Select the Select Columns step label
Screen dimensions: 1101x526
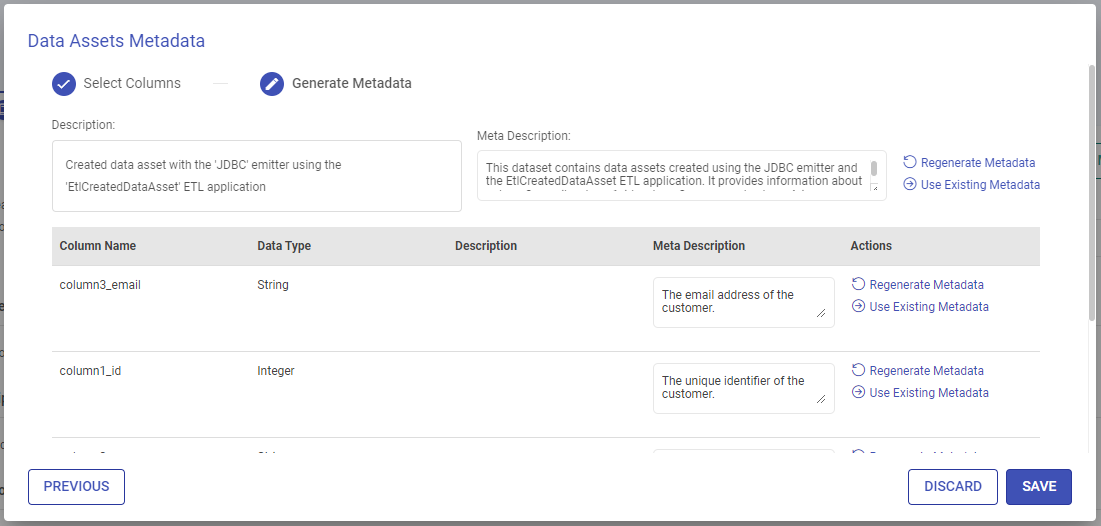(132, 84)
